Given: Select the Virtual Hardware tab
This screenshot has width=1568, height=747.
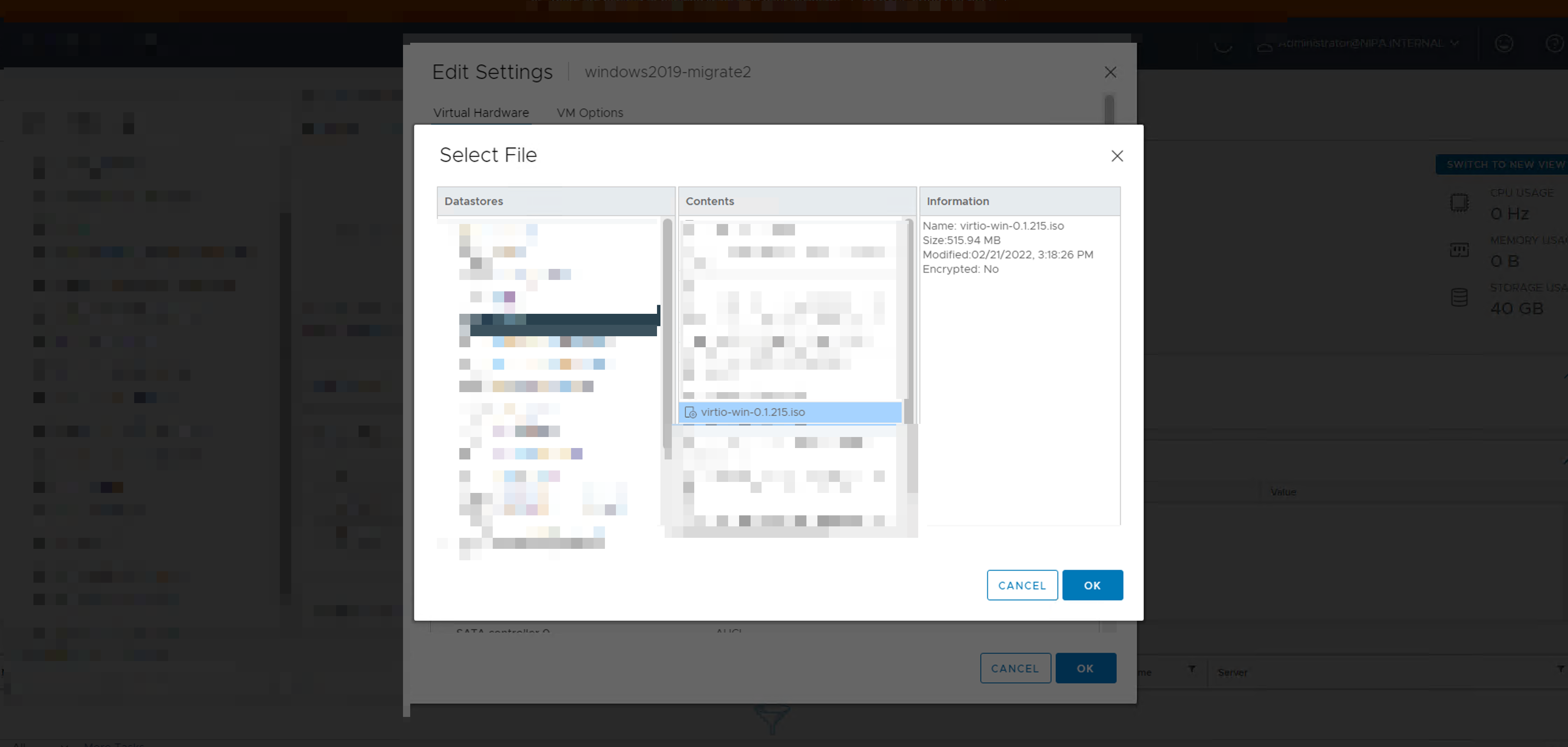Looking at the screenshot, I should [481, 113].
